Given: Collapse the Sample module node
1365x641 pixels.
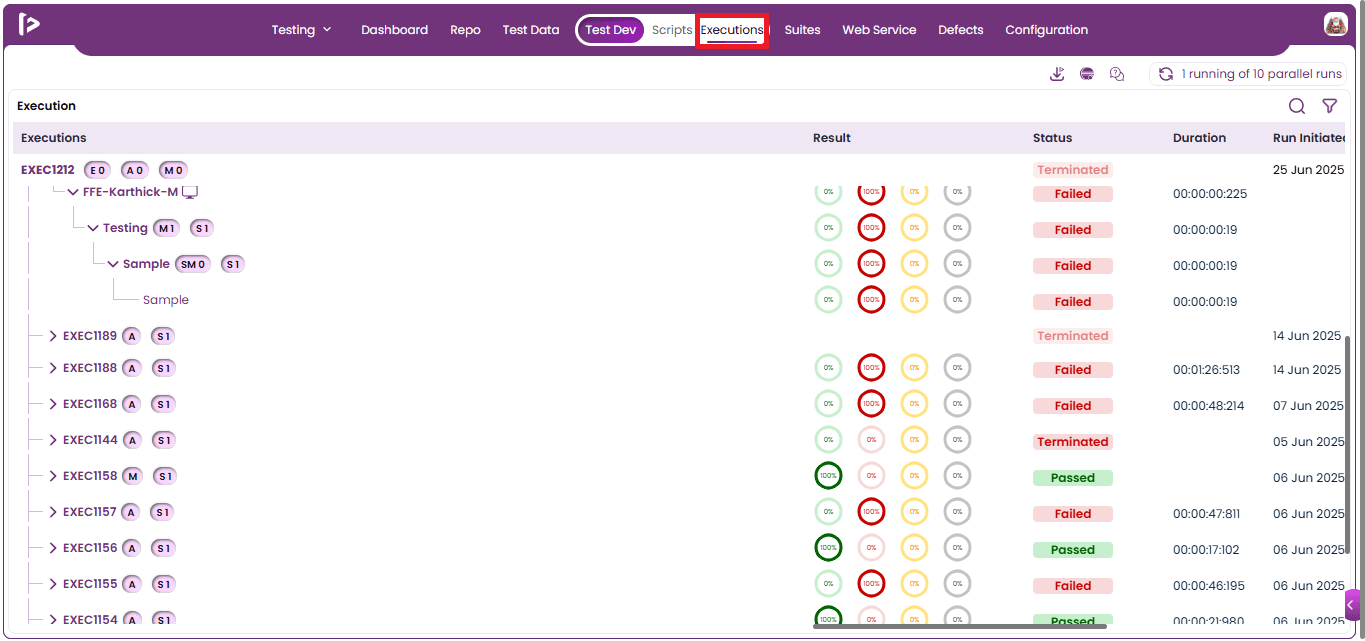Looking at the screenshot, I should coord(113,264).
